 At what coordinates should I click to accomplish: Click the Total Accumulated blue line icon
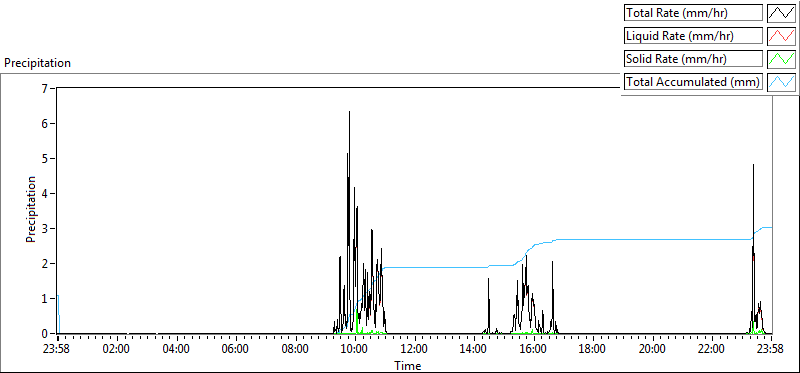(782, 81)
